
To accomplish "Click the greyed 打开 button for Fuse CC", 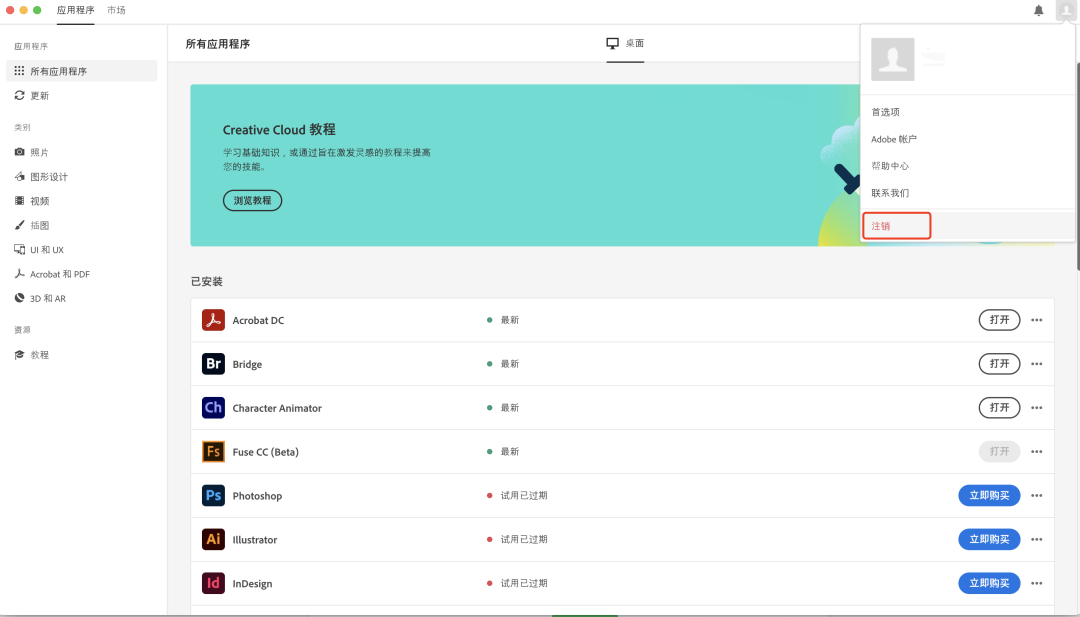I will pos(999,452).
